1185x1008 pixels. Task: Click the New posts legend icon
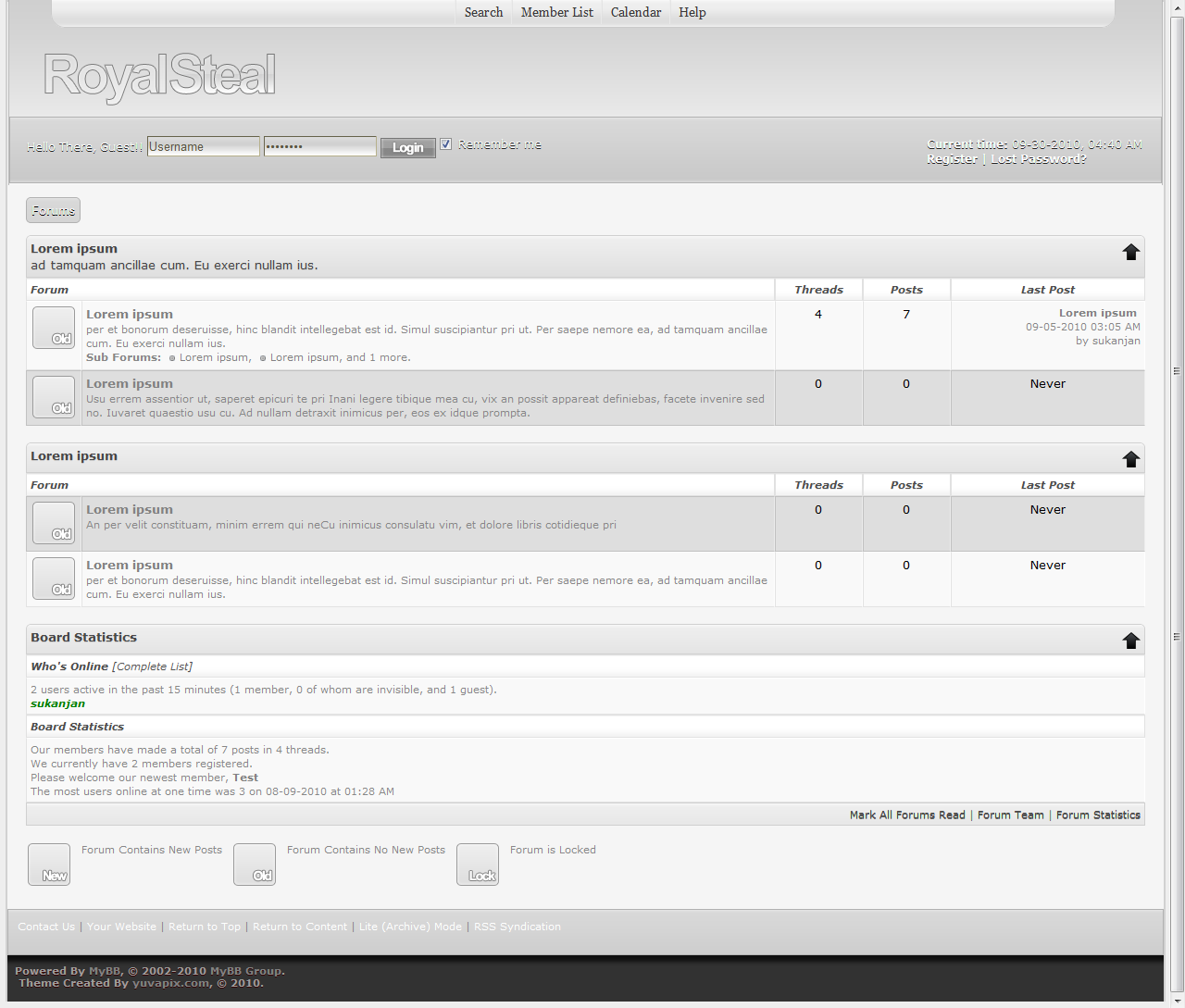click(49, 865)
